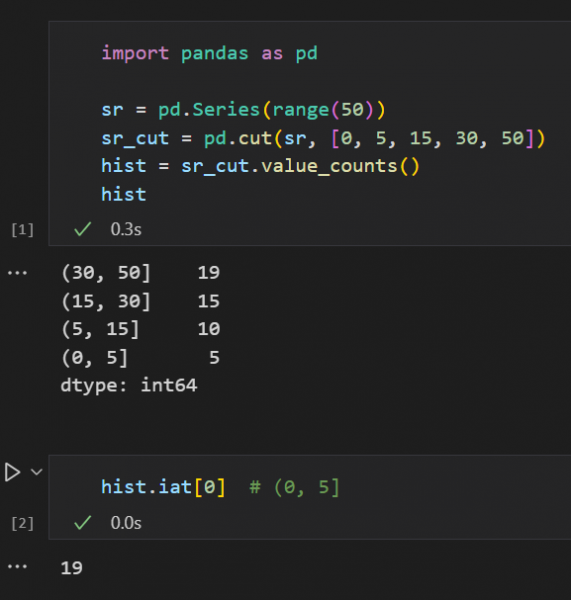The width and height of the screenshot is (571, 600).
Task: Click green success checkmark of cell 1
Action: coord(83,229)
